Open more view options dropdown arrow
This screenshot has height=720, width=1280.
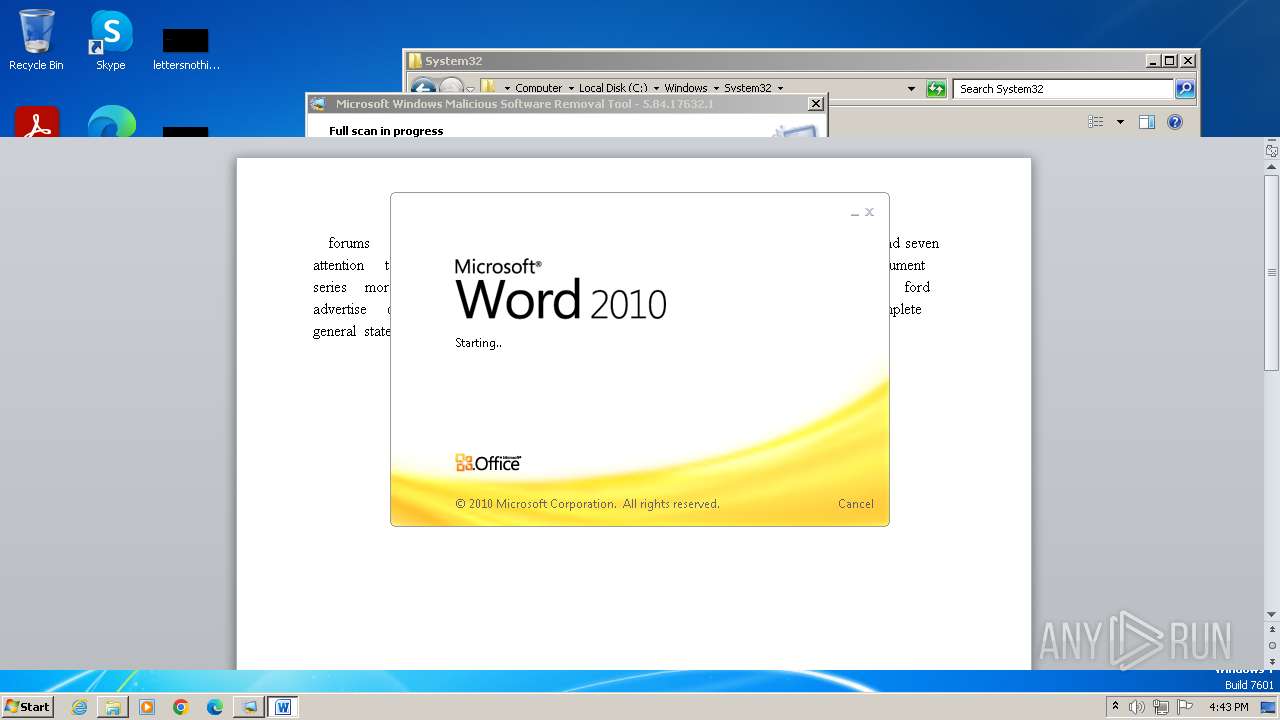1120,122
